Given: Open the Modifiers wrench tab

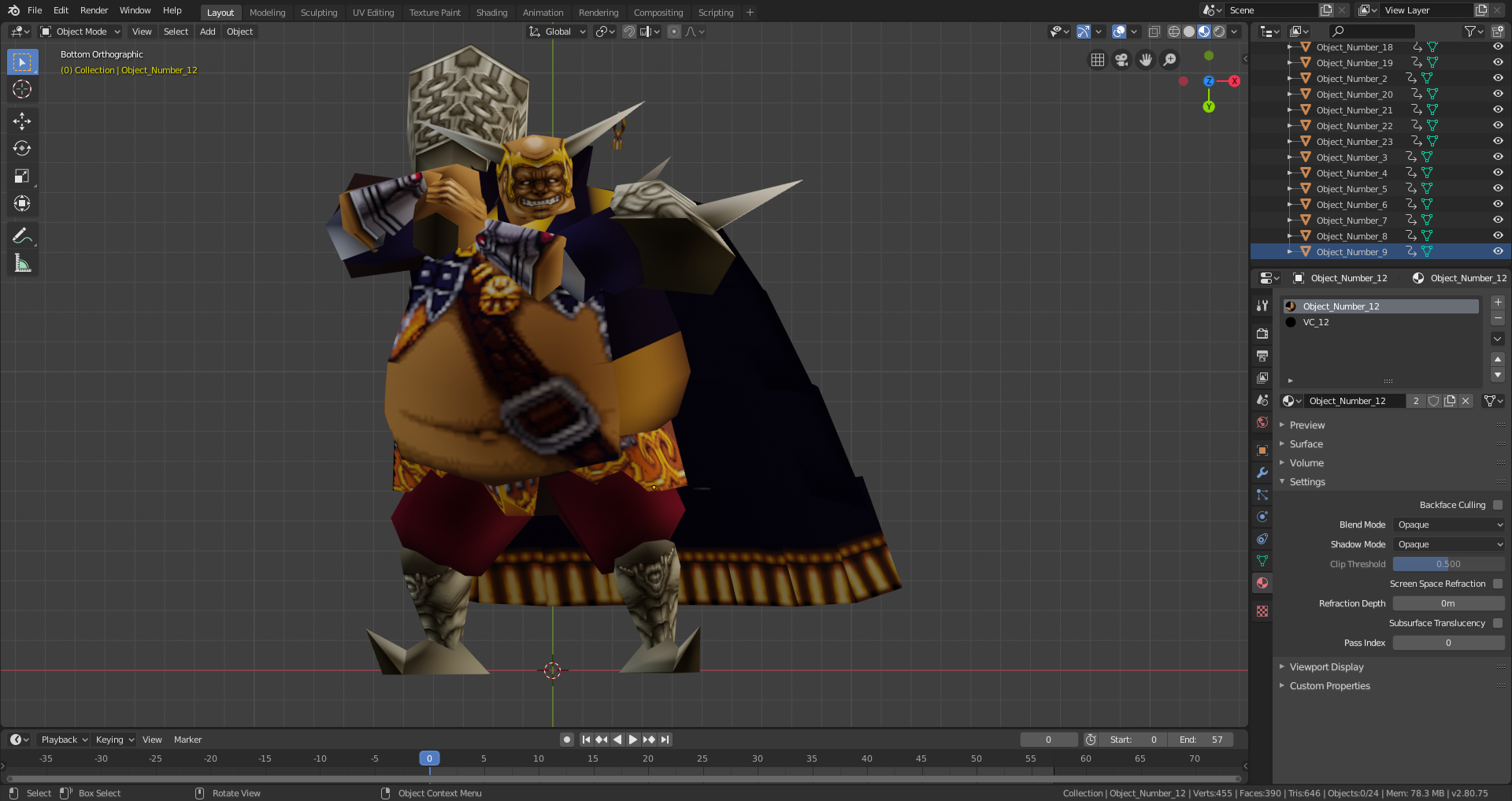Looking at the screenshot, I should (x=1262, y=473).
